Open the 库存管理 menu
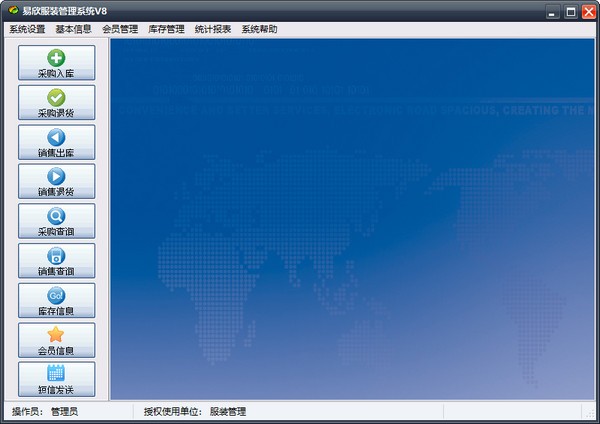 (x=166, y=29)
